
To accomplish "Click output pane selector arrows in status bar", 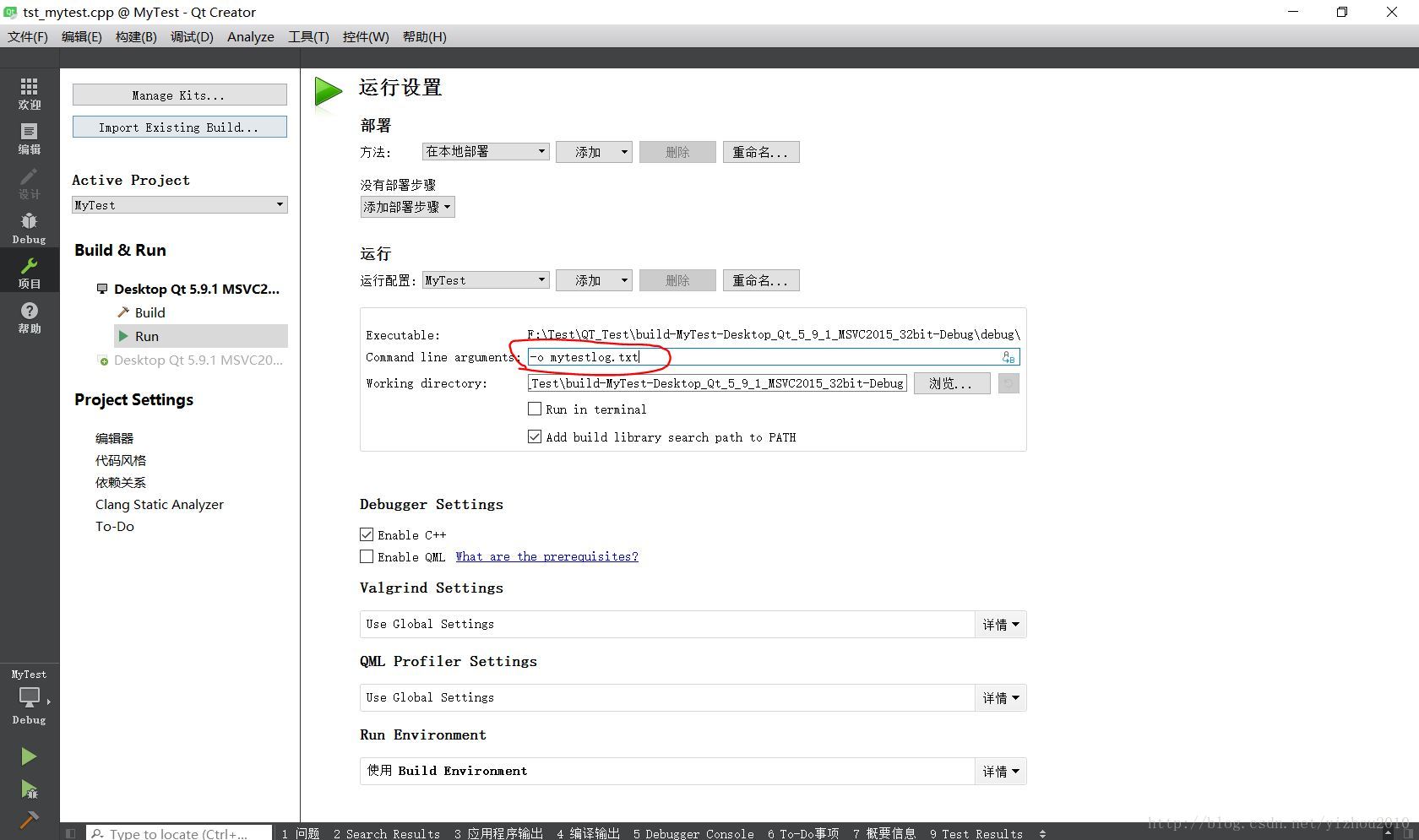I will point(1043,833).
